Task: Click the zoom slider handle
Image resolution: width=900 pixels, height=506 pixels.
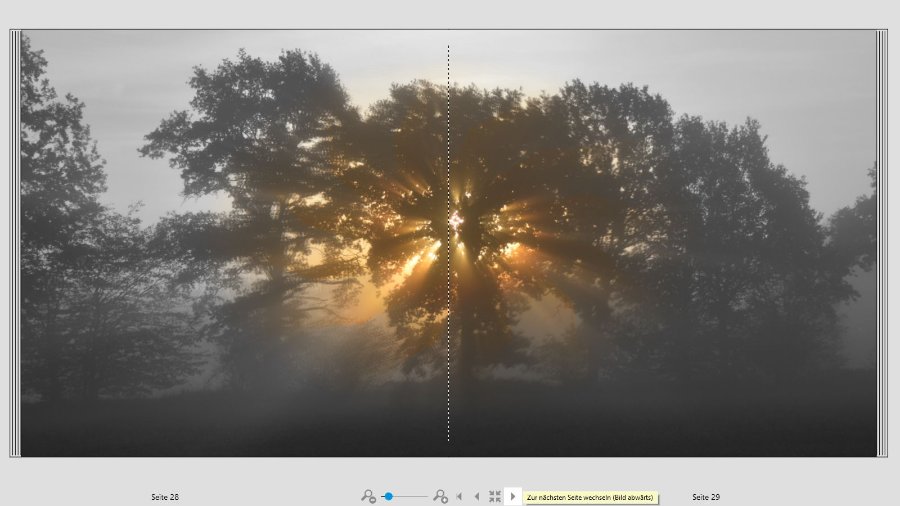Action: [x=389, y=496]
